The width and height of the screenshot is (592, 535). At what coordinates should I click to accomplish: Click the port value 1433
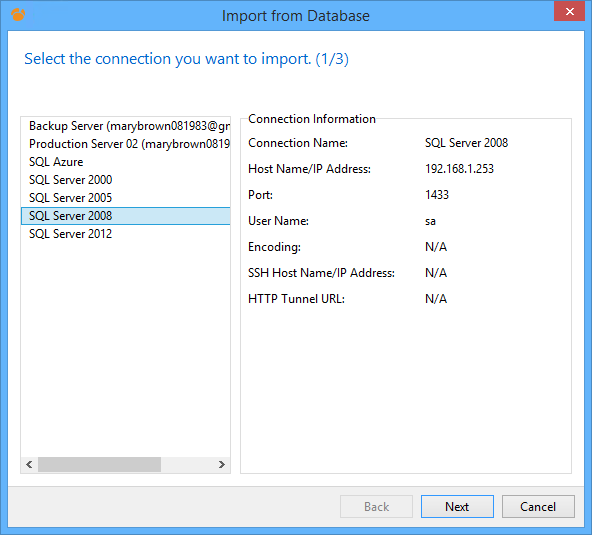pos(437,195)
